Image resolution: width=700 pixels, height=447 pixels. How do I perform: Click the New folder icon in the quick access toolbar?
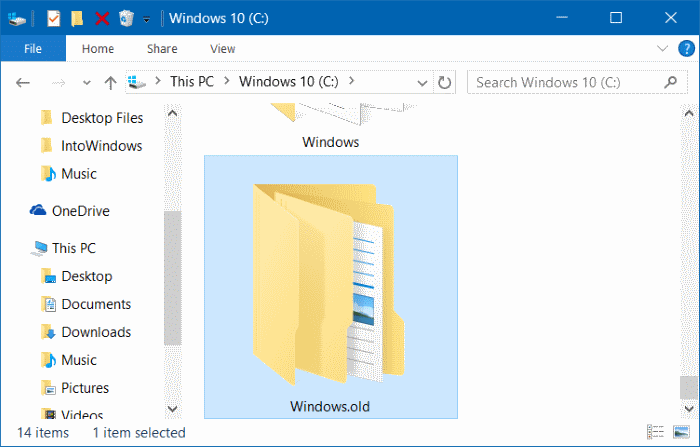(x=77, y=18)
